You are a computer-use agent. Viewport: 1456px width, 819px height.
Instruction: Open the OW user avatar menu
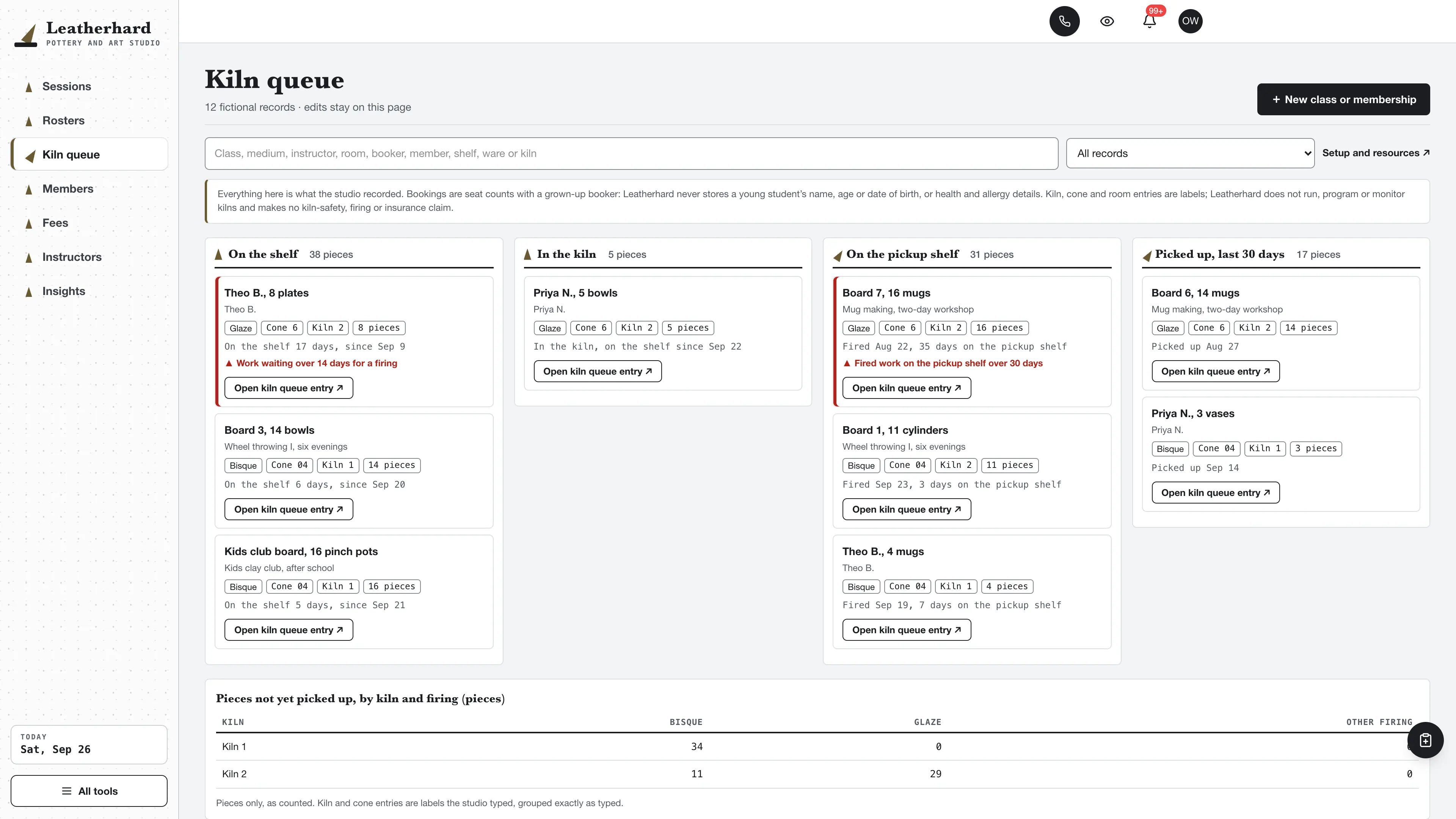(1190, 22)
